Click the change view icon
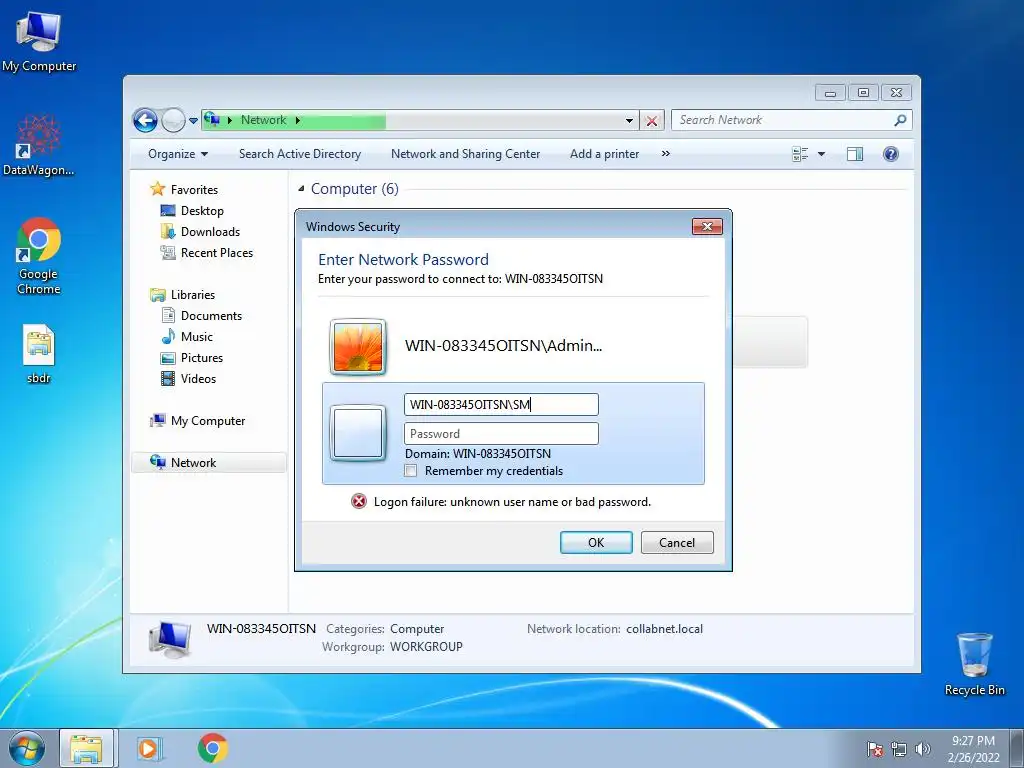This screenshot has width=1024, height=768. tap(800, 154)
